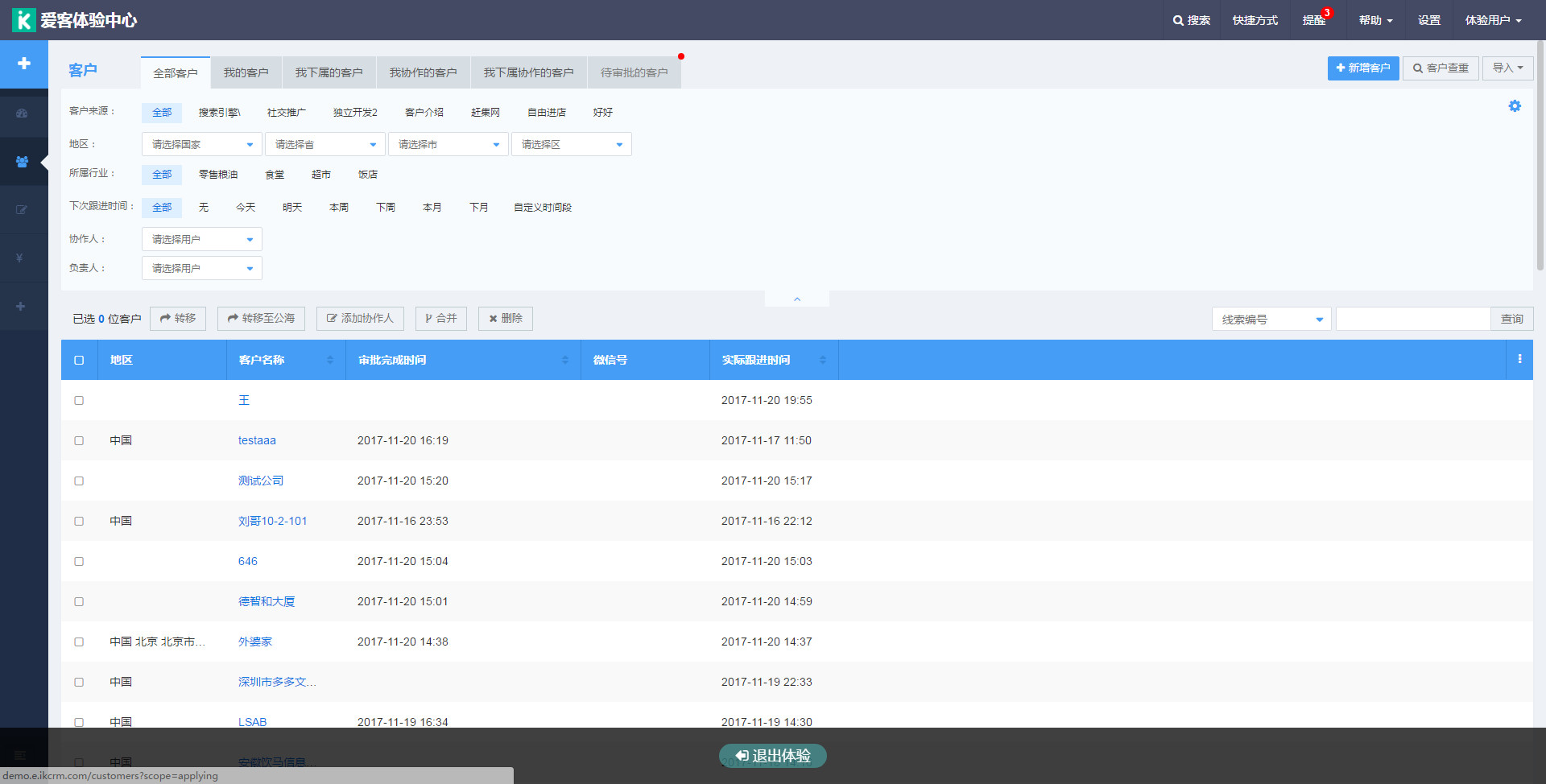Select 自定义时间段 follow-up filter

click(x=543, y=208)
